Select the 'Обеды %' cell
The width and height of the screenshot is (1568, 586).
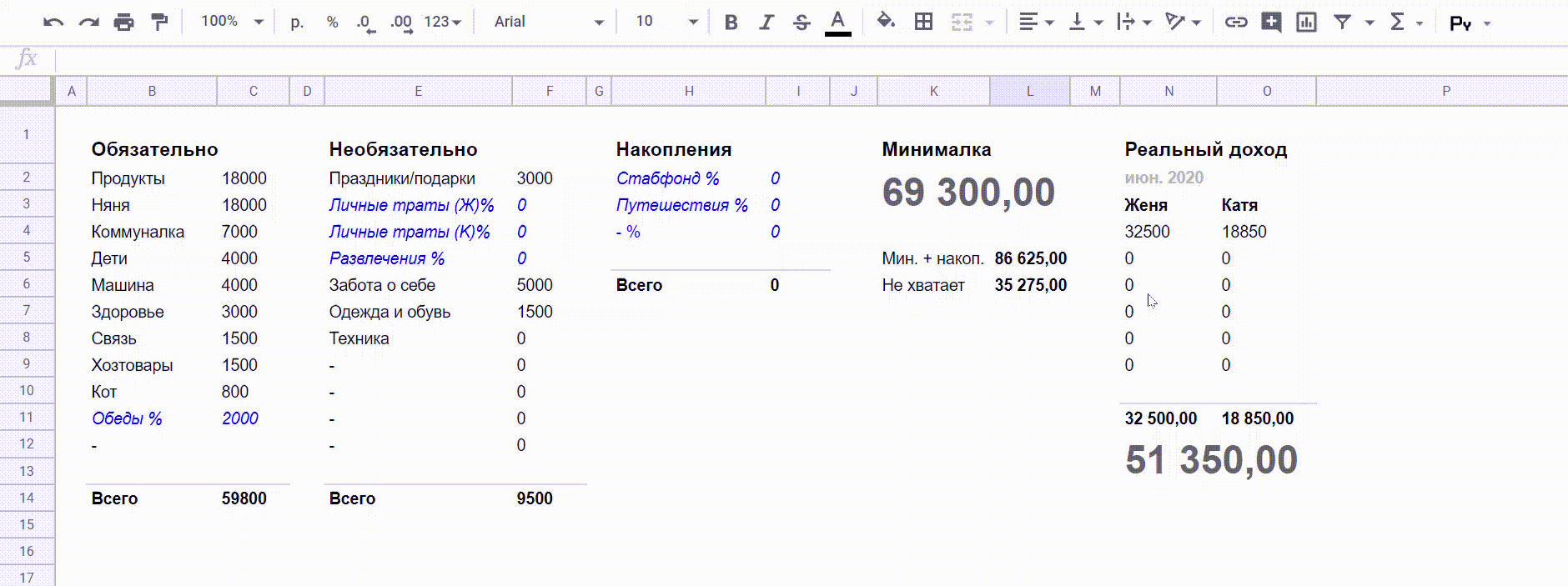click(x=127, y=418)
